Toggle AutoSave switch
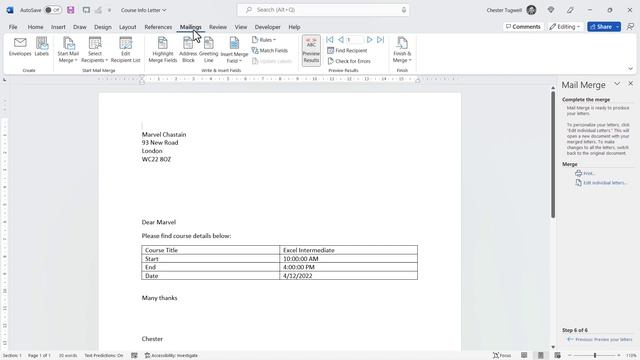 coord(53,10)
